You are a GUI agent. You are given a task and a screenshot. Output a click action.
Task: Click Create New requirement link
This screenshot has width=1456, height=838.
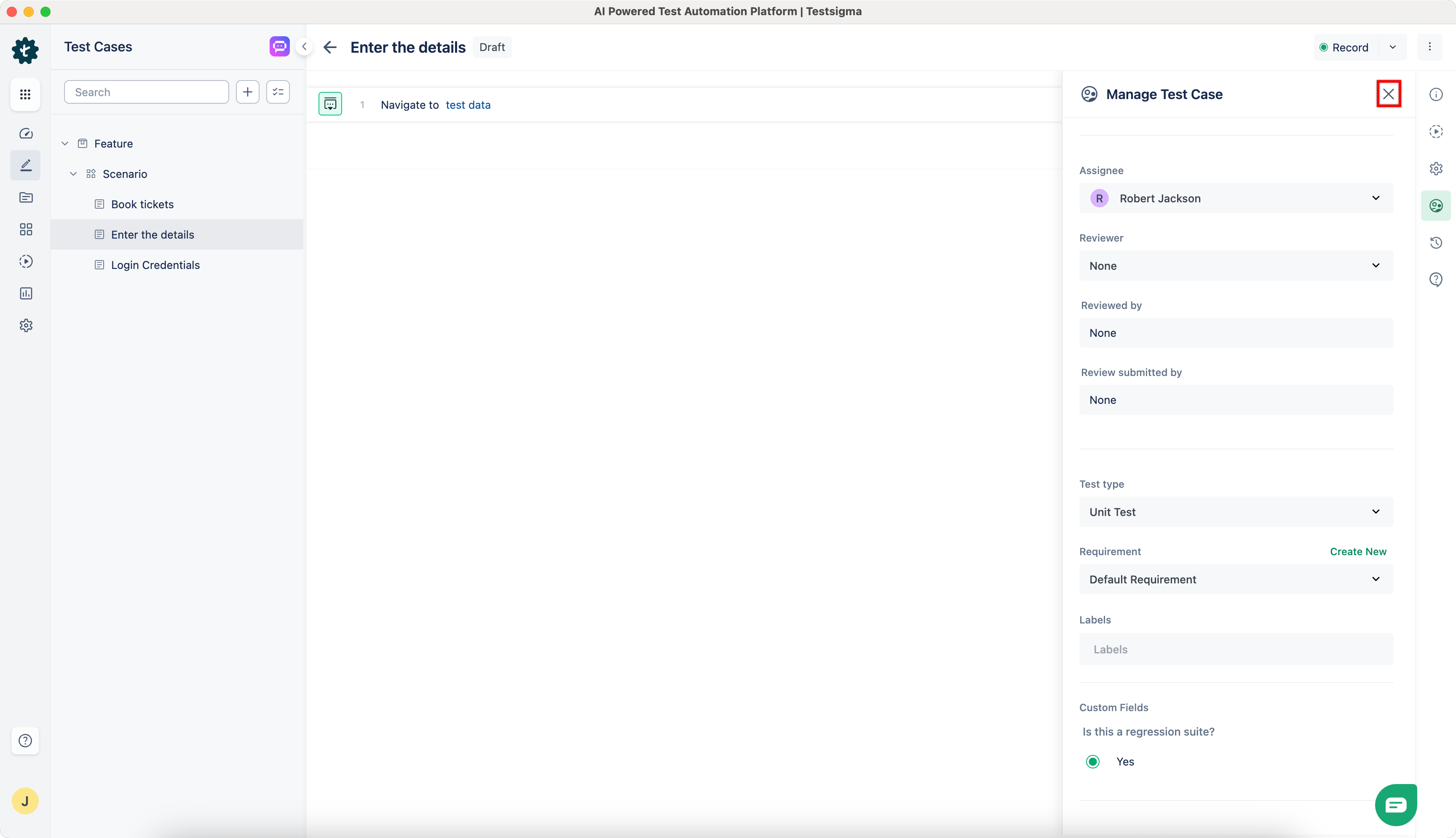coord(1358,551)
